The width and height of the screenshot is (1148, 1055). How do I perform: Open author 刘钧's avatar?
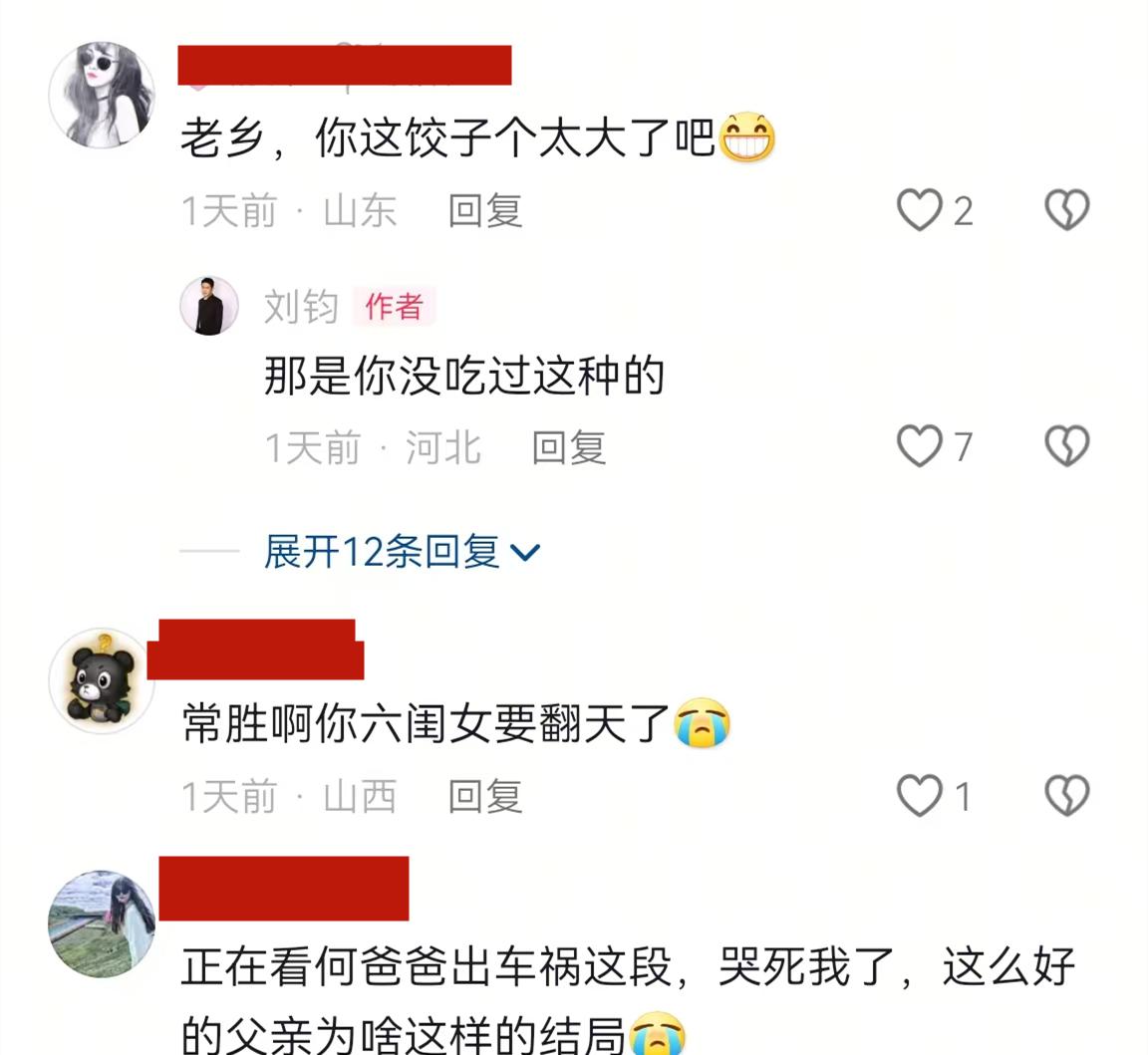209,306
